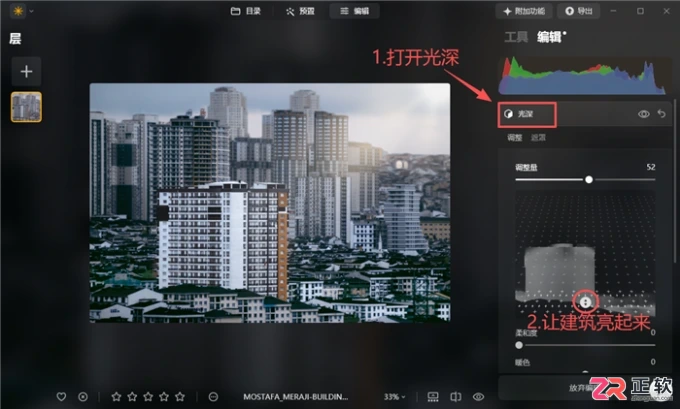Screen dimensions: 680x409
Task: Reset the 光深 tool with undo arrow
Action: click(661, 114)
